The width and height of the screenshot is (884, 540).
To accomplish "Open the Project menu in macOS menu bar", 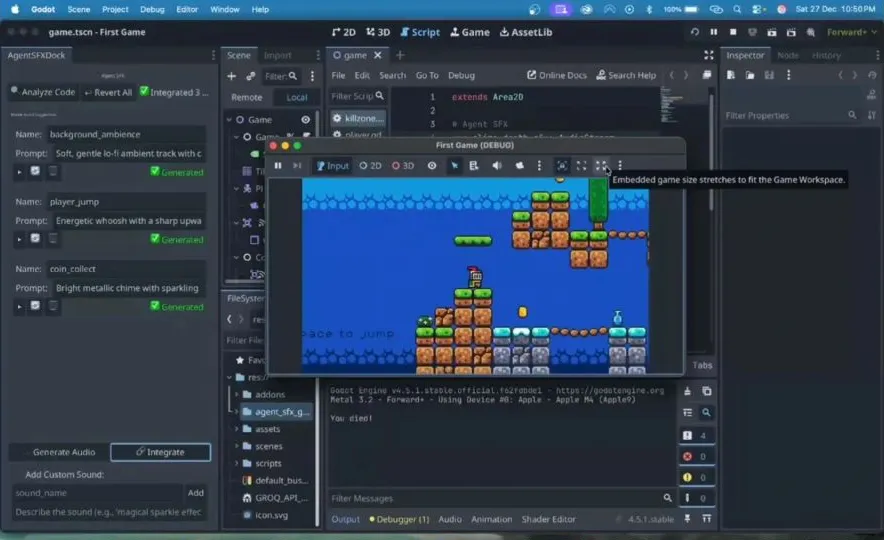I will [115, 10].
